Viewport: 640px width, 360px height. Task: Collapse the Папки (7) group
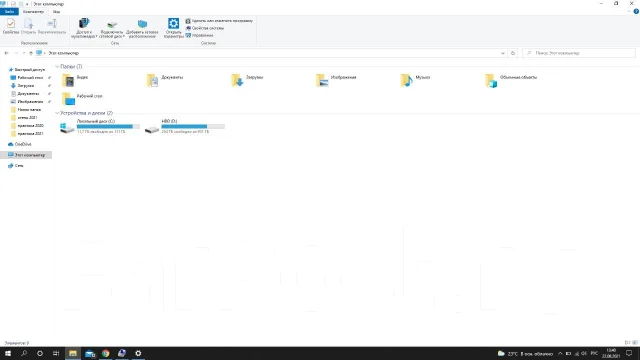(x=57, y=67)
